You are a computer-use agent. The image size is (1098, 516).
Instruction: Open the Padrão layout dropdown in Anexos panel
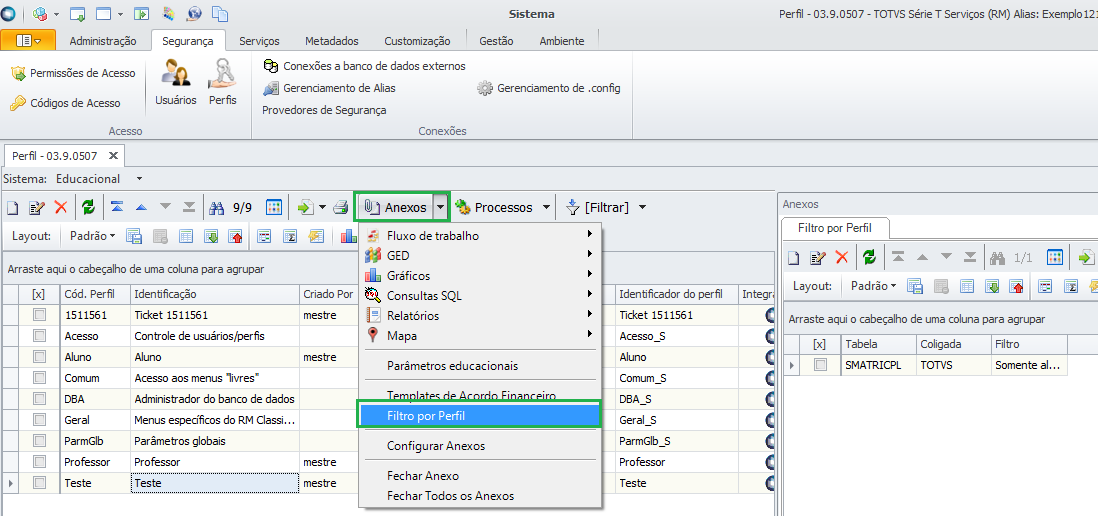pyautogui.click(x=873, y=286)
